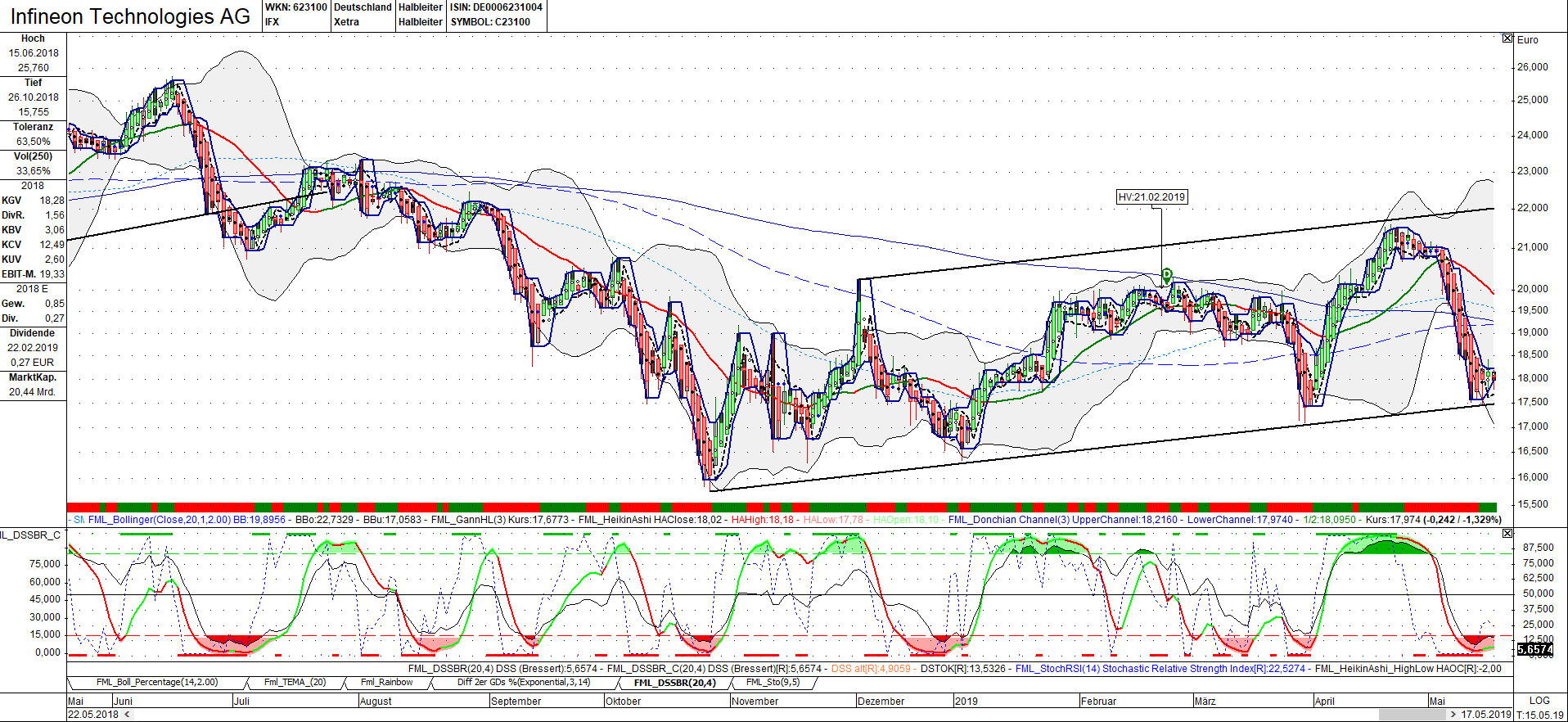Click the Vol(250) header

tap(33, 156)
